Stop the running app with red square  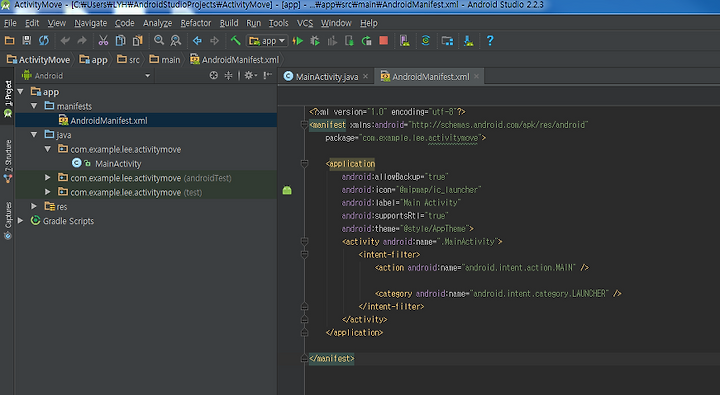point(384,41)
